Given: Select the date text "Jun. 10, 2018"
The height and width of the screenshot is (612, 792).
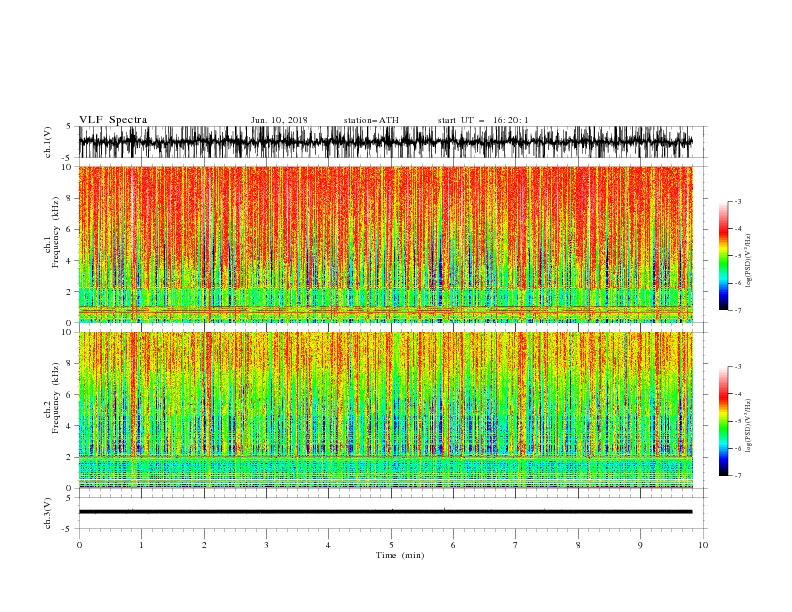Looking at the screenshot, I should (279, 120).
